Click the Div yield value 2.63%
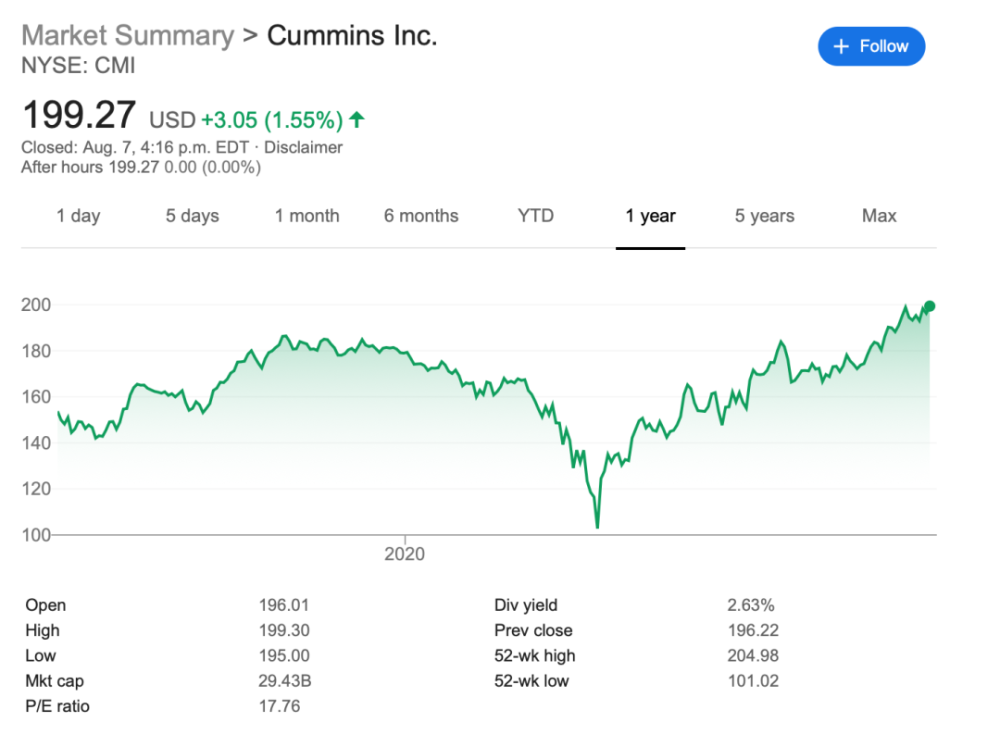The image size is (1000, 747). pos(751,605)
